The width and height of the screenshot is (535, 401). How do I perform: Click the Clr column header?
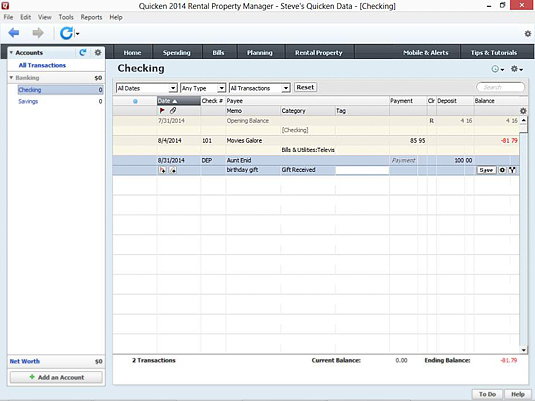tap(431, 101)
